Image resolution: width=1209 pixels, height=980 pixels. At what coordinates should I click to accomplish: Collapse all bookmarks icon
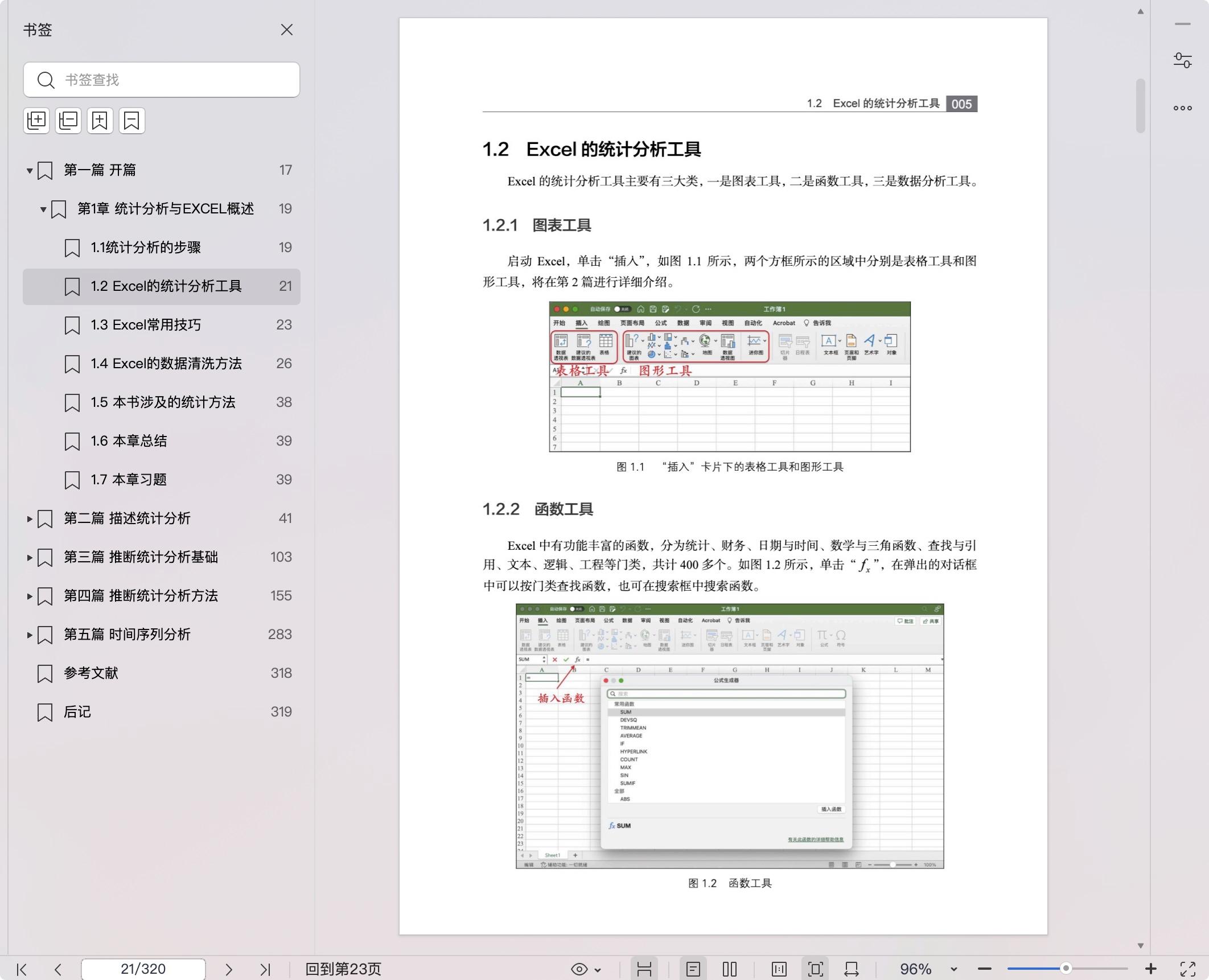[68, 120]
